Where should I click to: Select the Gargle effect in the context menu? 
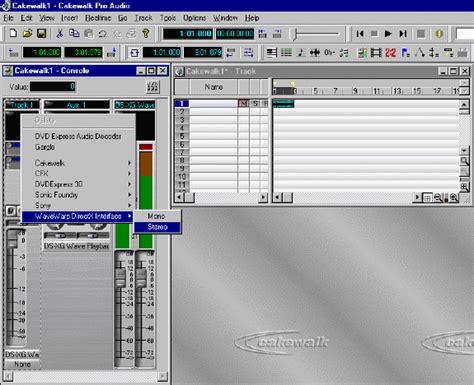coord(78,147)
